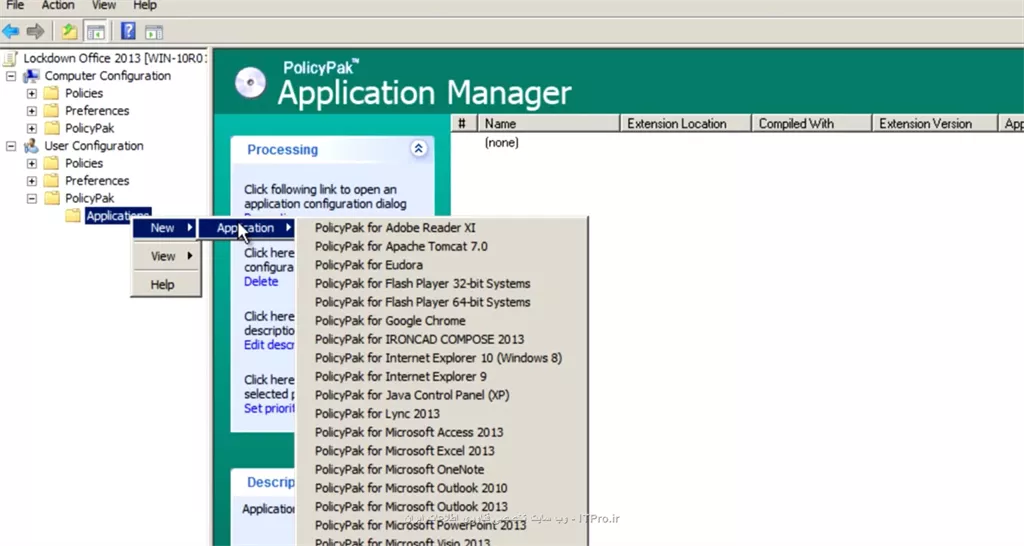1024x546 pixels.
Task: Select Policies folder icon under Computer Configuration
Action: pos(51,93)
